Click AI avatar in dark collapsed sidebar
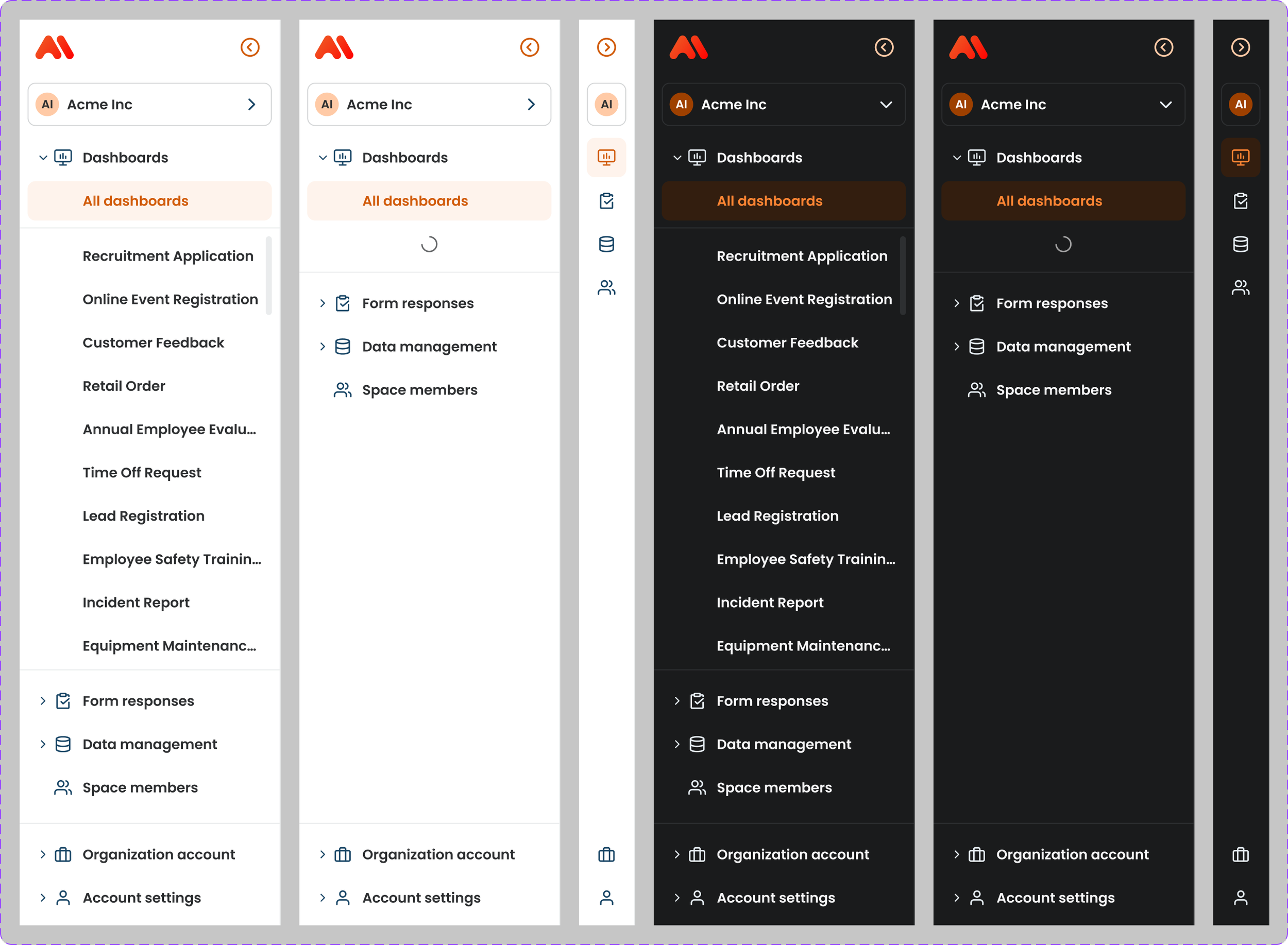The height and width of the screenshot is (945, 1288). point(1240,104)
